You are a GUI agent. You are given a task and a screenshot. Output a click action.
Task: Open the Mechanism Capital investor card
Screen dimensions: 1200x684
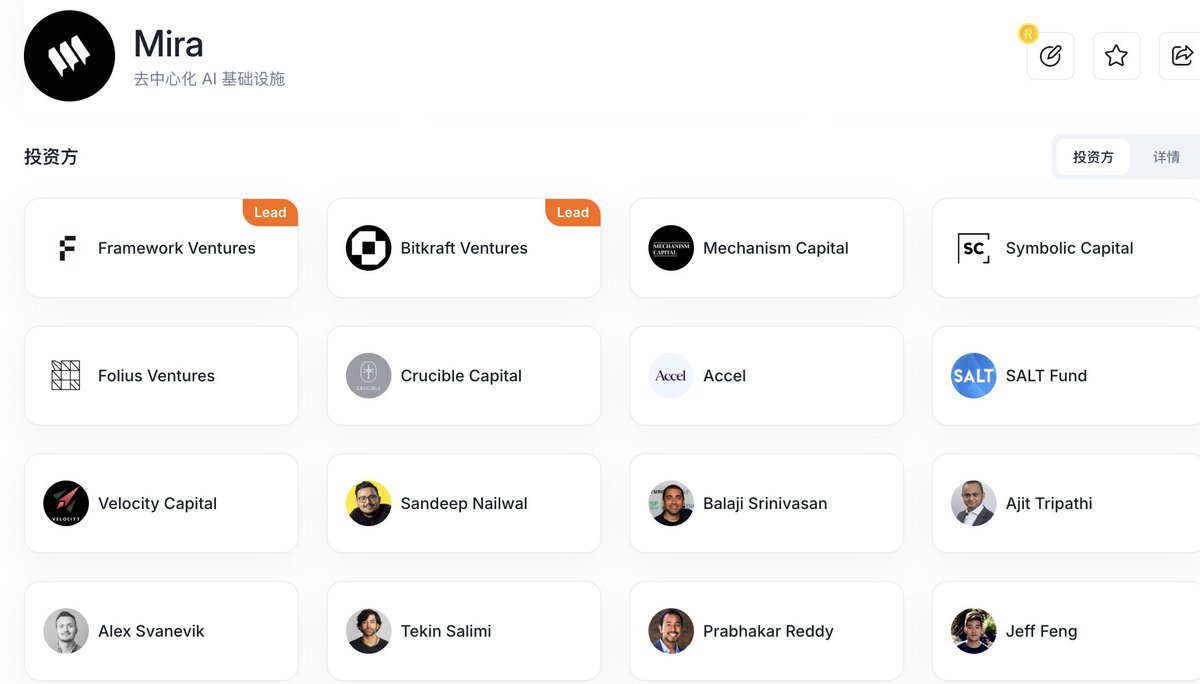point(766,248)
